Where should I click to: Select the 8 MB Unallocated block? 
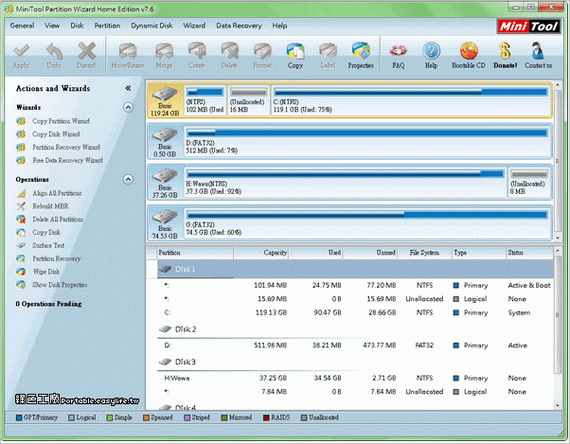point(529,183)
